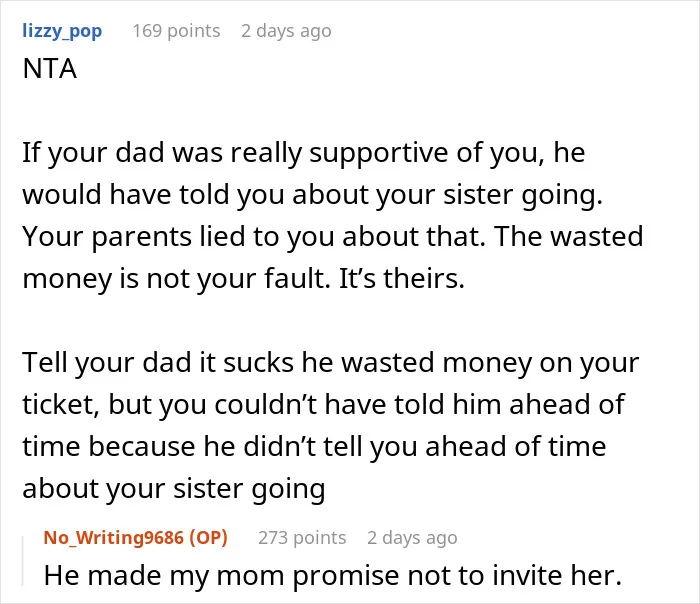Open the reply's 2 days ago timestamp
This screenshot has width=700, height=604.
(x=412, y=538)
